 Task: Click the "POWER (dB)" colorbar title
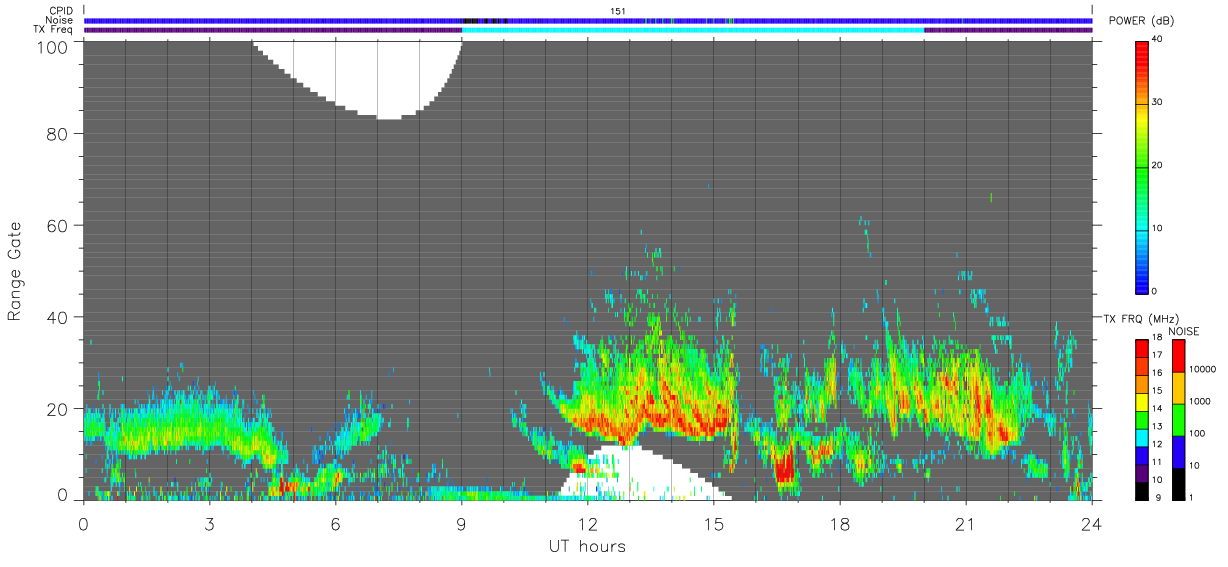tap(1141, 22)
